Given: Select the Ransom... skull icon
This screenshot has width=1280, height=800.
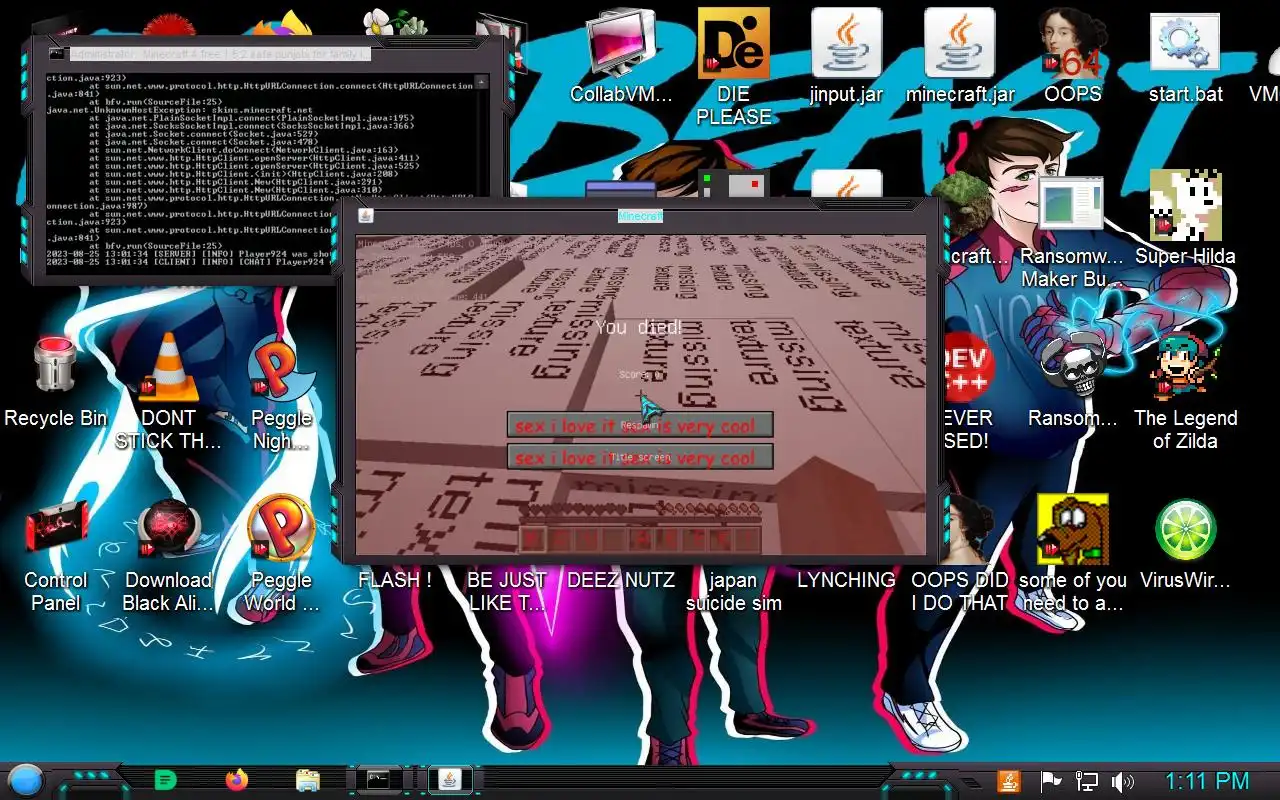Looking at the screenshot, I should [x=1072, y=382].
